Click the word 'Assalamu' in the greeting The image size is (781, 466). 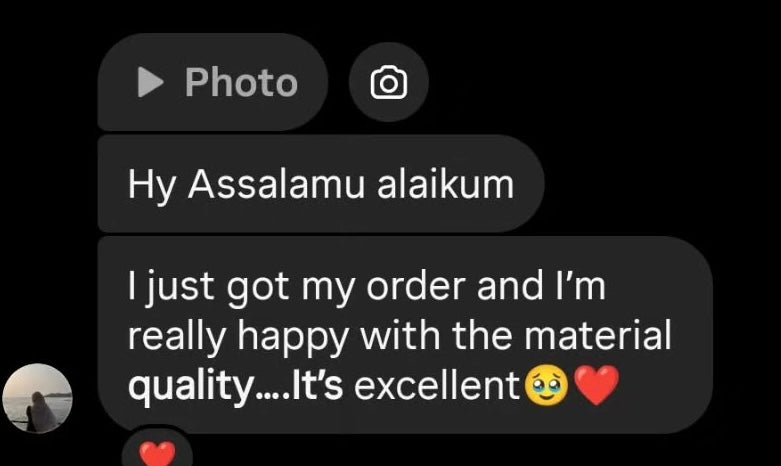coord(276,184)
